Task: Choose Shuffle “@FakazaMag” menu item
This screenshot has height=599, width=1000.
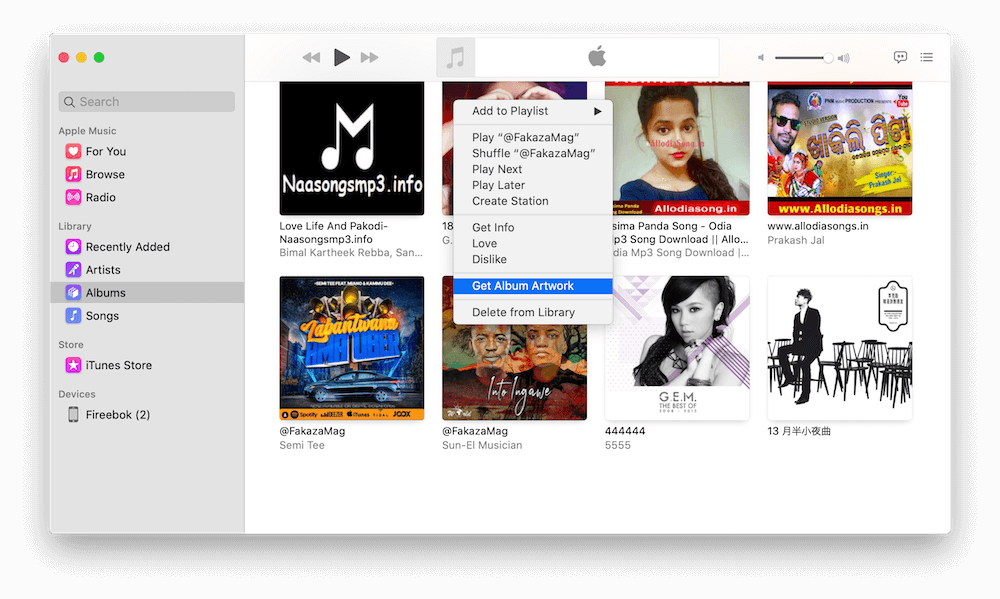Action: tap(533, 153)
